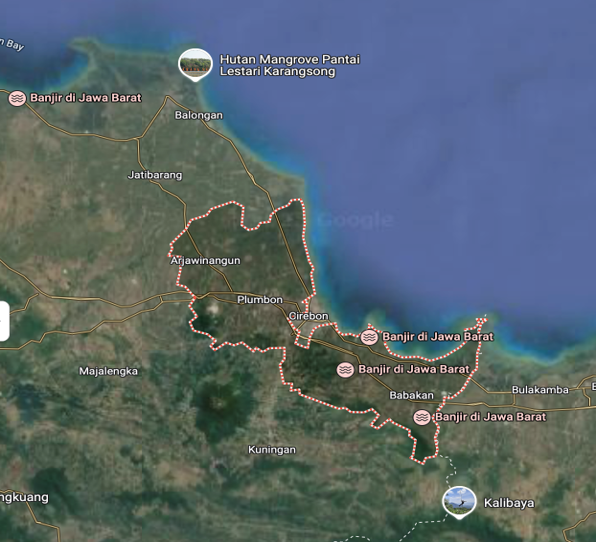Select the Plumbon place label
This screenshot has width=596, height=542.
(x=260, y=300)
